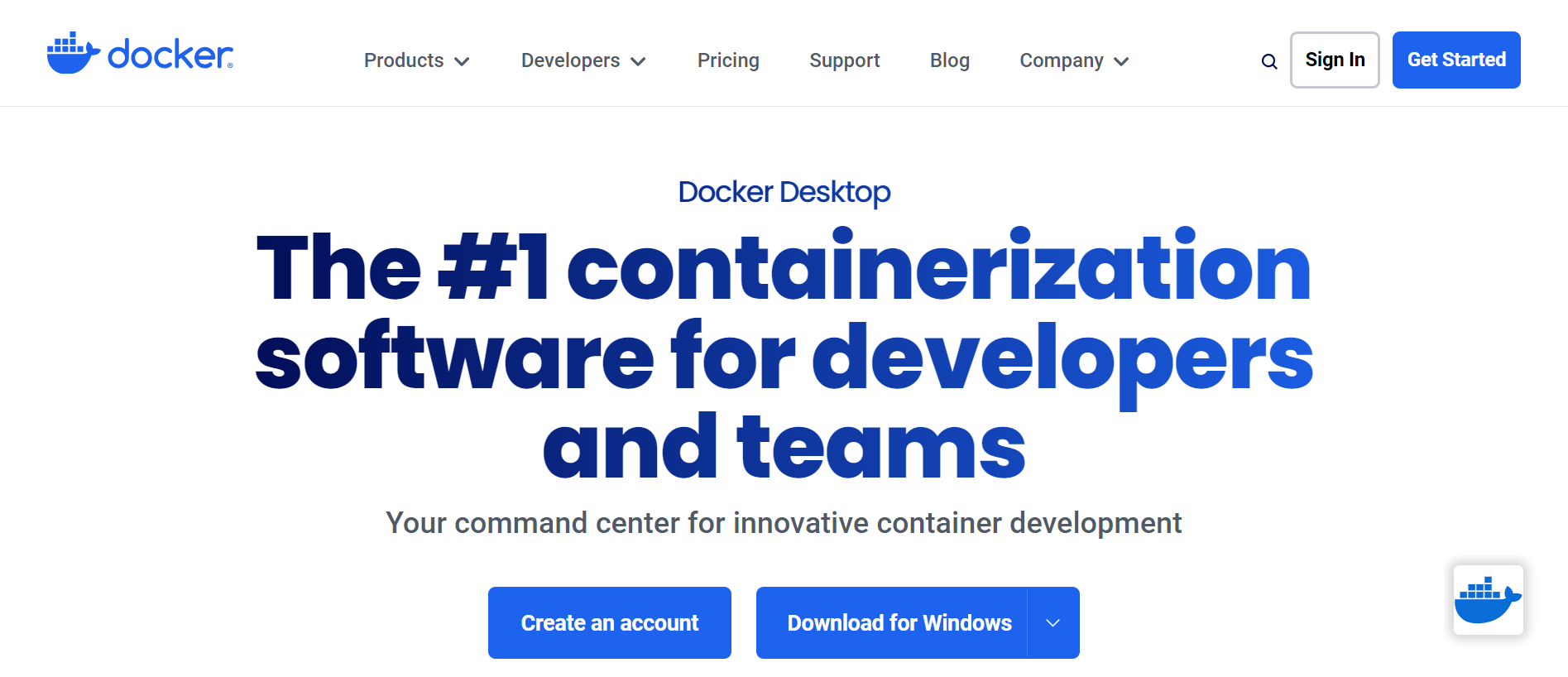Open the search magnifier icon
Screen dimensions: 1568x677
(x=1268, y=61)
